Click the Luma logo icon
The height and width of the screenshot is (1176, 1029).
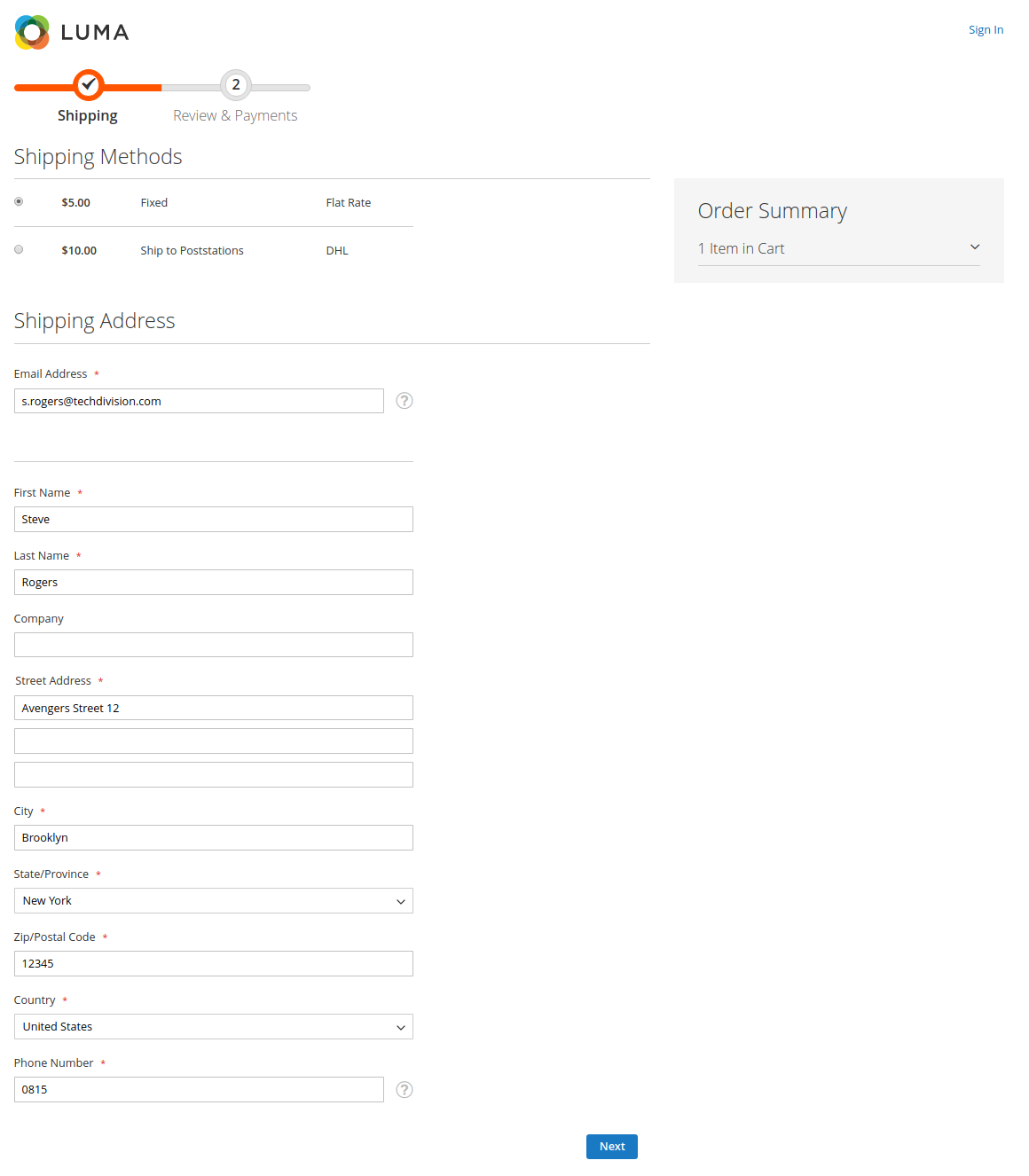32,32
